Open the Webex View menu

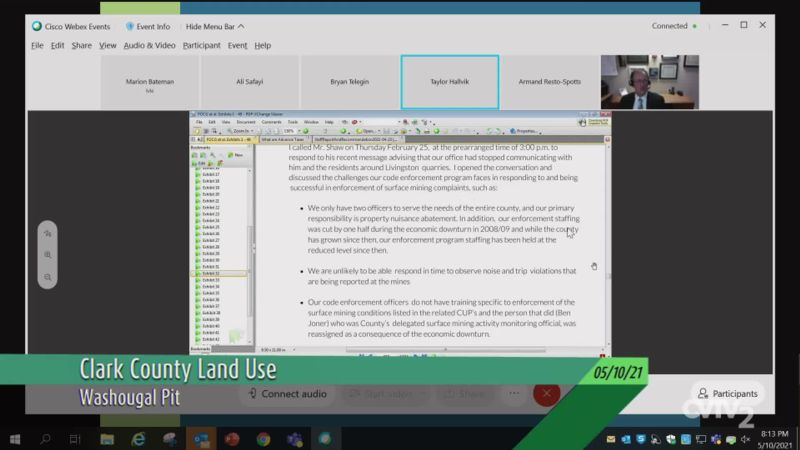108,45
